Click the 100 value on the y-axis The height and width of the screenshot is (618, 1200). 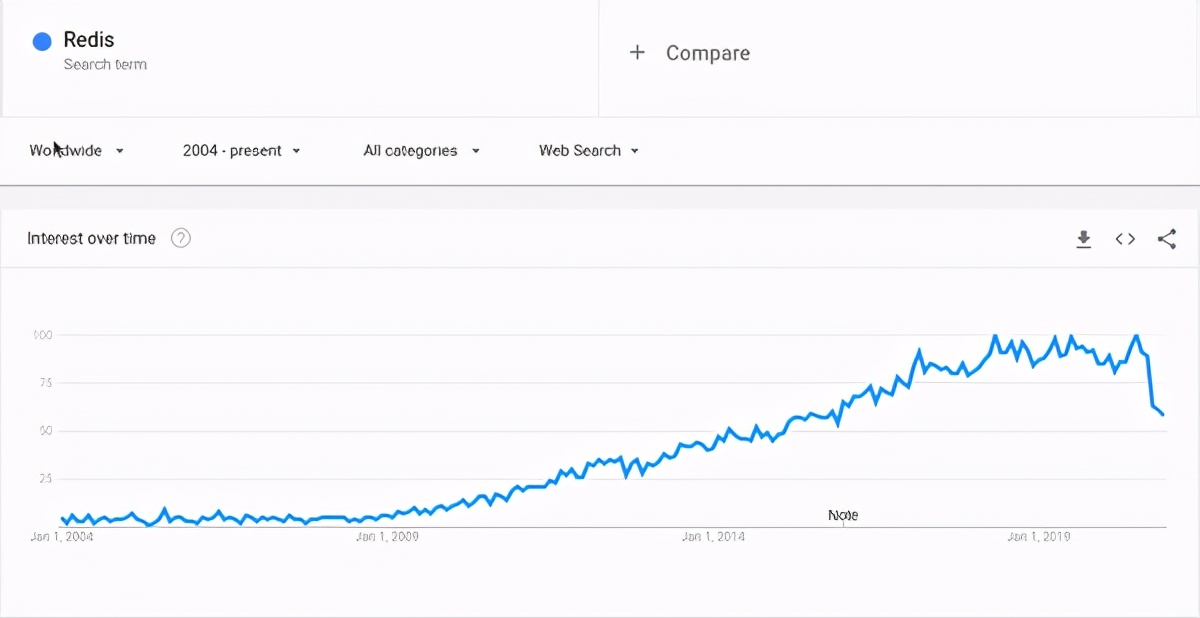pyautogui.click(x=41, y=334)
